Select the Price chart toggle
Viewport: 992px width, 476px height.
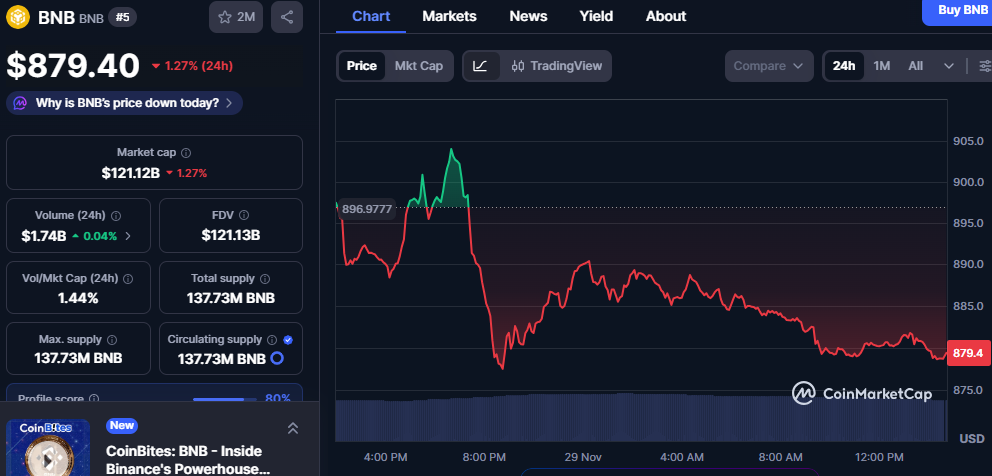click(x=361, y=66)
